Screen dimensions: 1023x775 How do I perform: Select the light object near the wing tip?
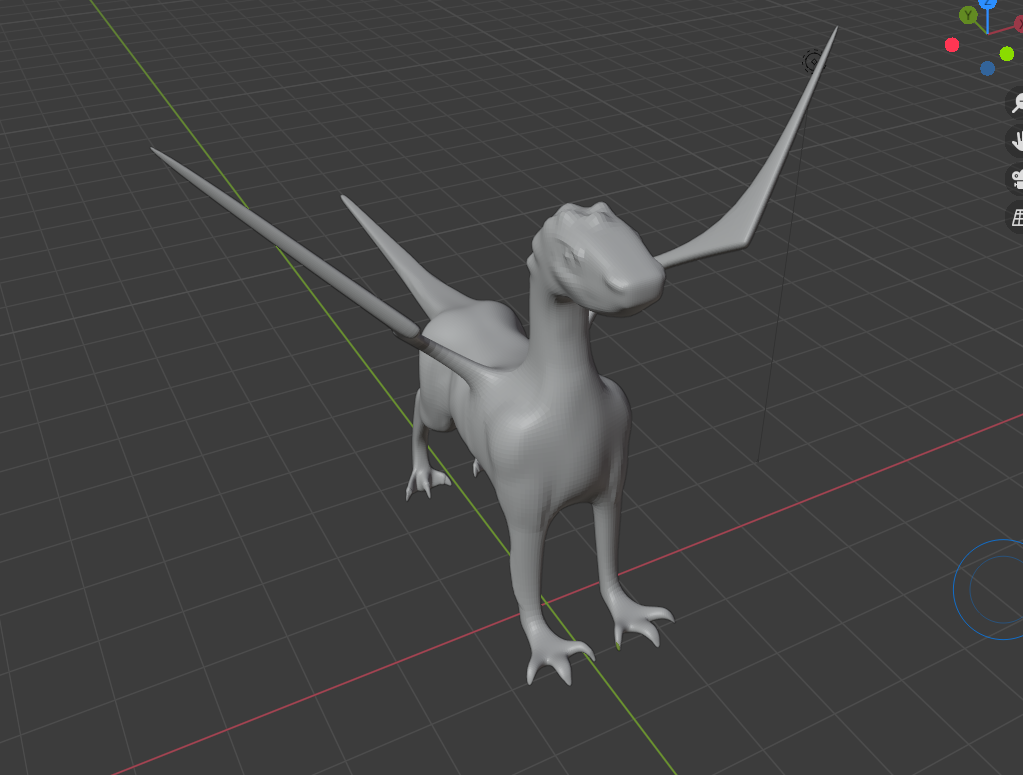tap(812, 62)
